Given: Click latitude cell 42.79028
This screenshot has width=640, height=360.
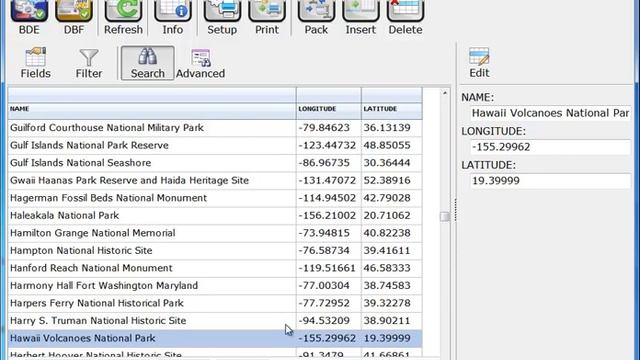Looking at the screenshot, I should click(392, 198).
